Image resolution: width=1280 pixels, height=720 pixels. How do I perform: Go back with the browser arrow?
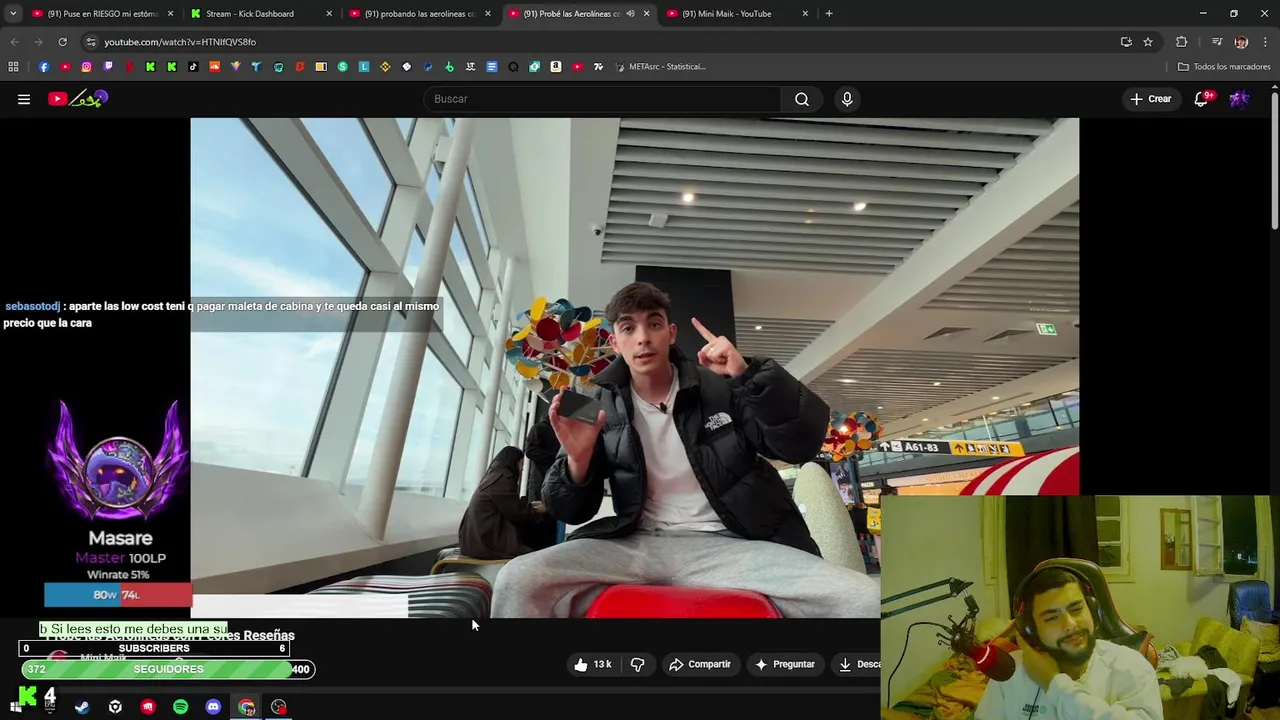(14, 42)
